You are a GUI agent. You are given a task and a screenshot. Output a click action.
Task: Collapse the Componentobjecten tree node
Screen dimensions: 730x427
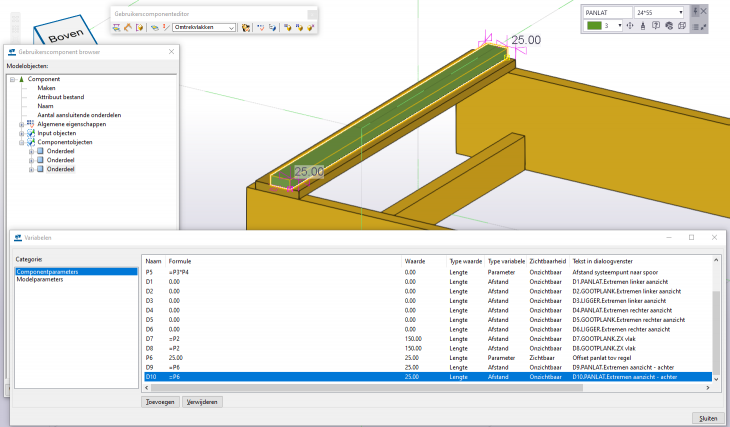21,142
